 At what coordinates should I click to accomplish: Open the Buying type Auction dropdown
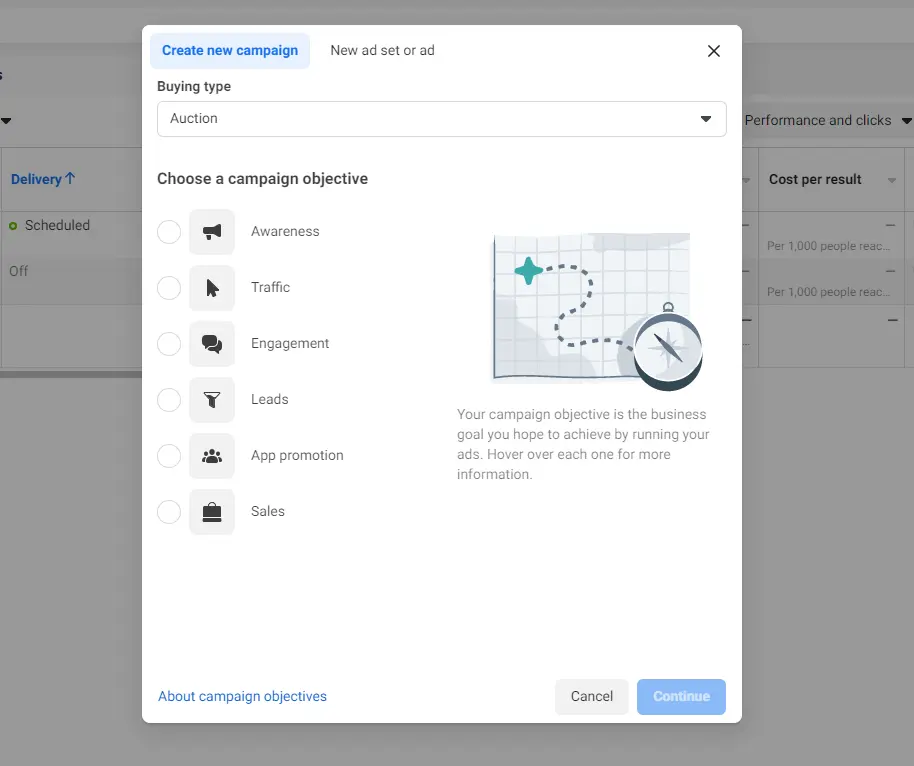pos(441,119)
